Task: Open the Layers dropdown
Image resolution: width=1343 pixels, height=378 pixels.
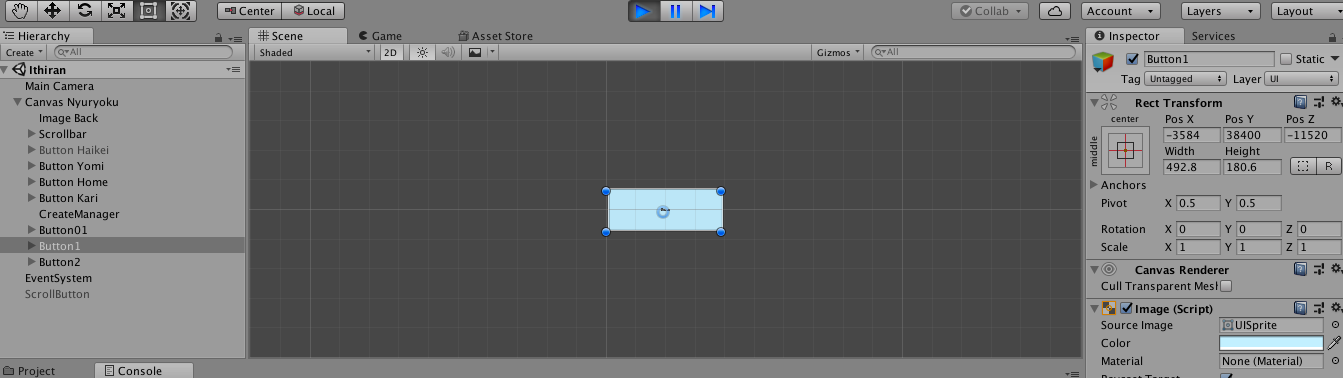Action: click(1219, 11)
